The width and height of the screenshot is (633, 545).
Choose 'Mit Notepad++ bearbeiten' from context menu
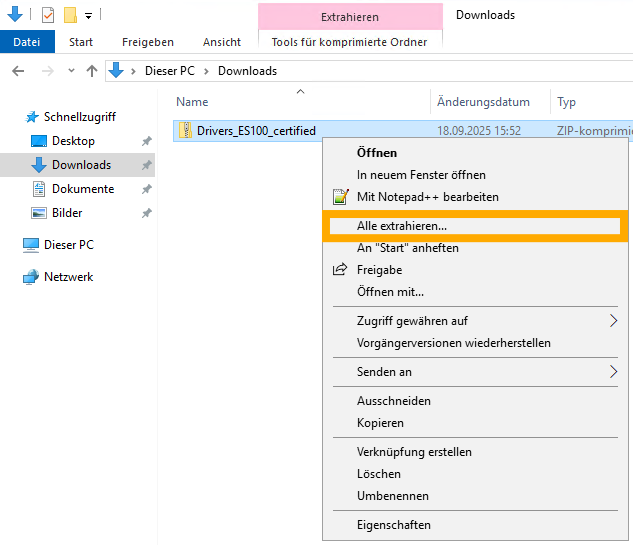427,197
